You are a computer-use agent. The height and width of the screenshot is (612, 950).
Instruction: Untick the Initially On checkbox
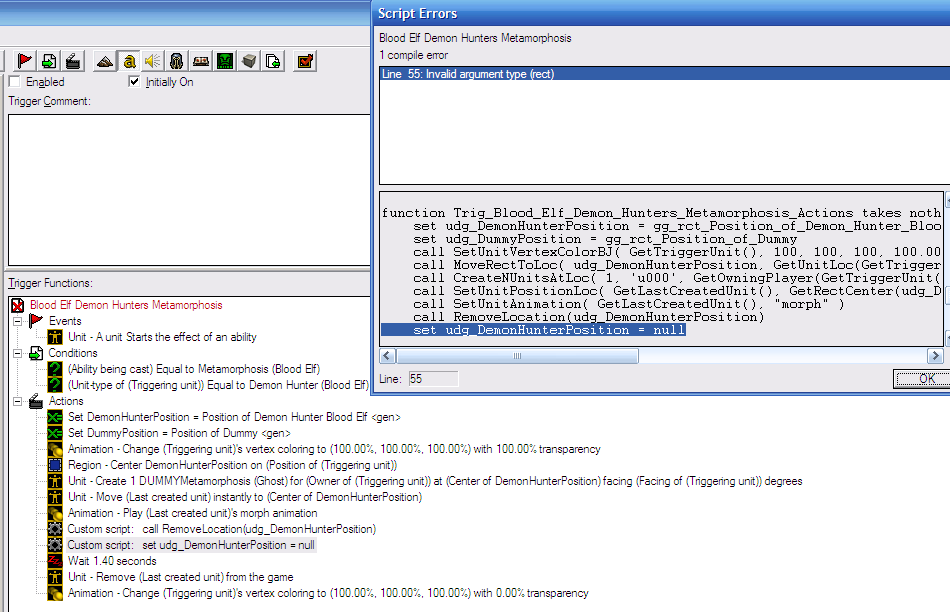click(134, 81)
